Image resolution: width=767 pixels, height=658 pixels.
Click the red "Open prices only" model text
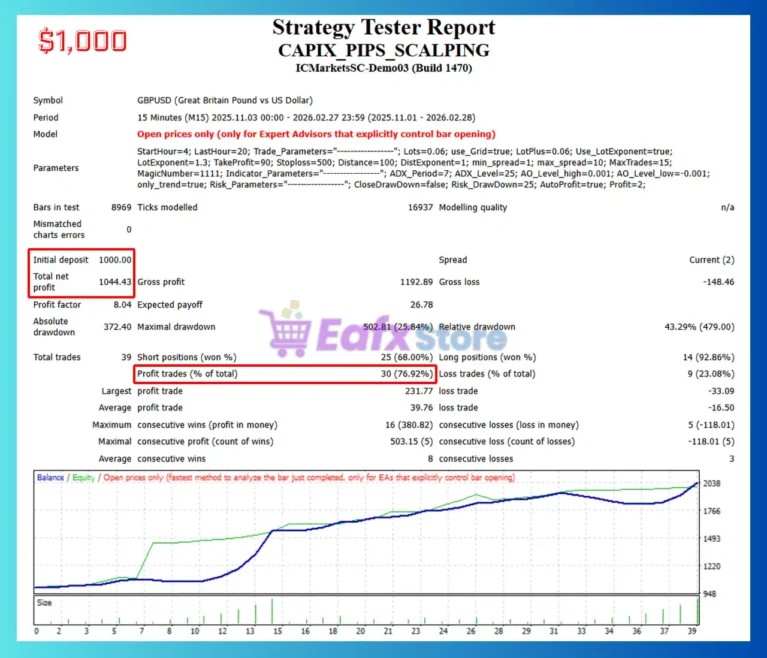(x=316, y=134)
